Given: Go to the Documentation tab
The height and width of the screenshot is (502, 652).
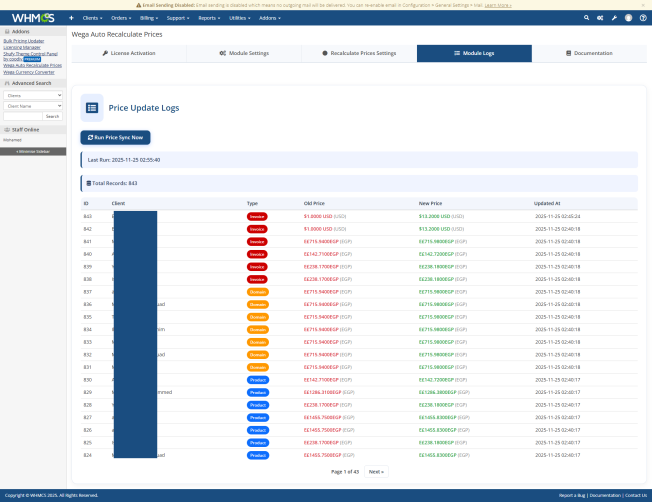Looking at the screenshot, I should coord(589,52).
